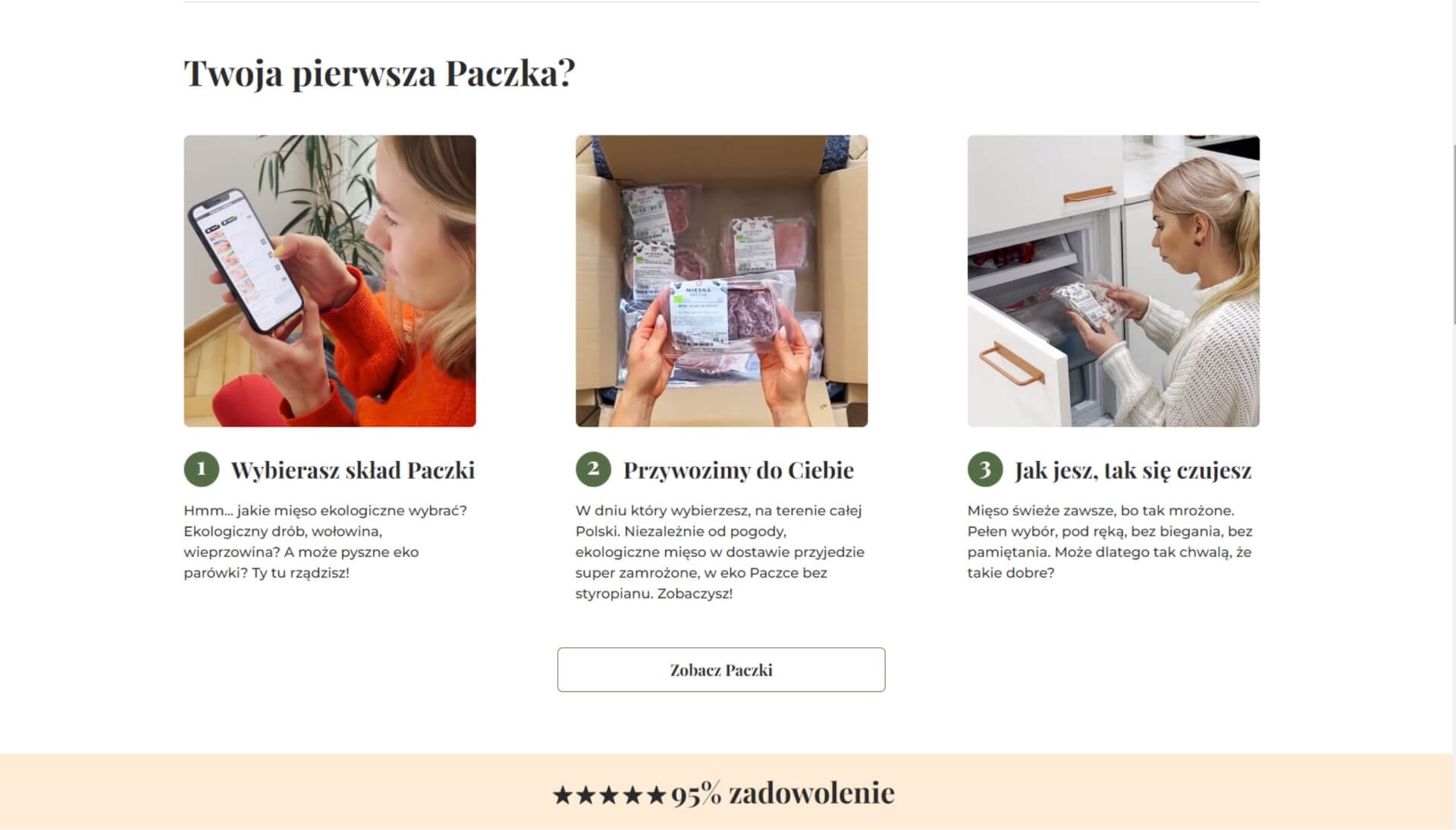Viewport: 1456px width, 830px height.
Task: Select the meat box unpacking photo
Action: 721,281
